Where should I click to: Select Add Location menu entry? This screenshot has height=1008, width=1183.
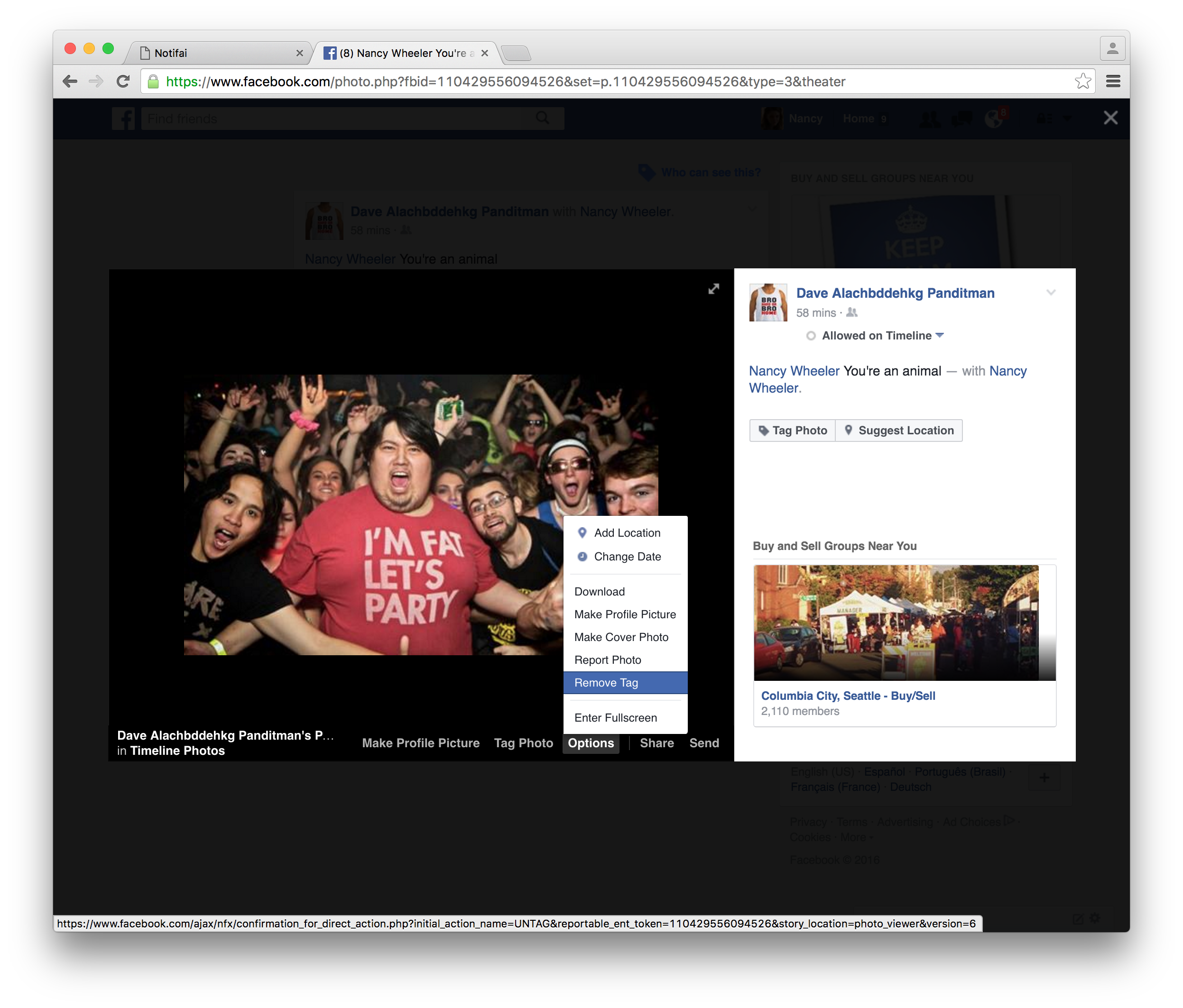click(627, 532)
